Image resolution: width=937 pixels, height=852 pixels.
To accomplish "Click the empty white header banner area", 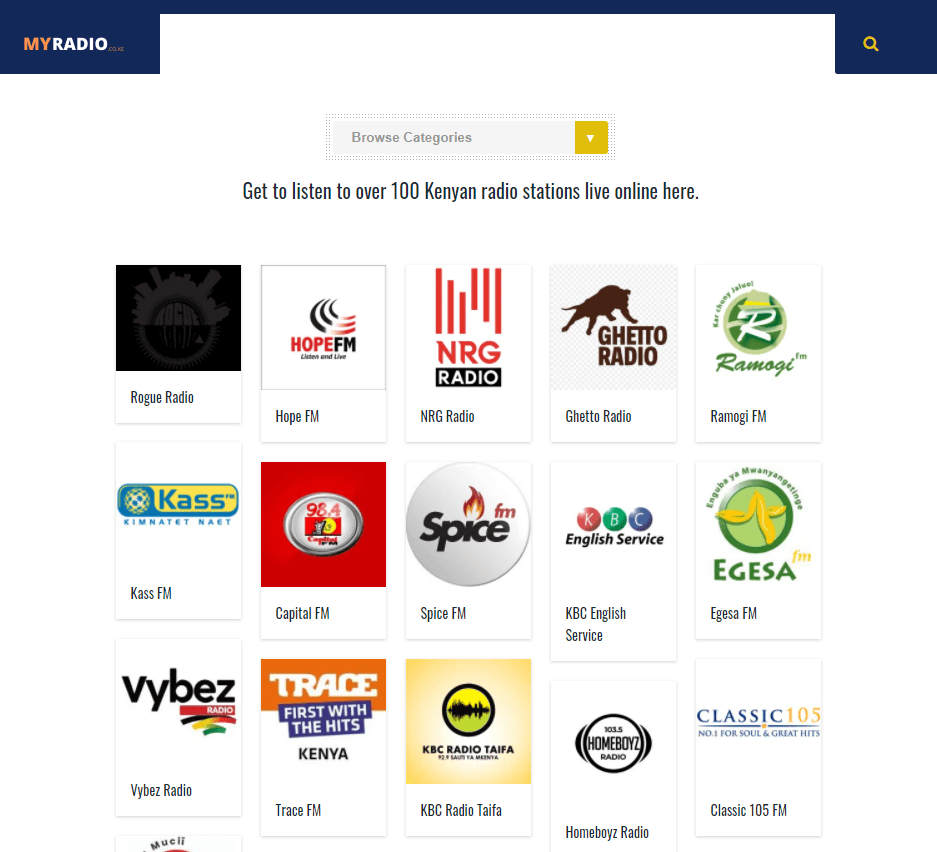I will tap(497, 44).
